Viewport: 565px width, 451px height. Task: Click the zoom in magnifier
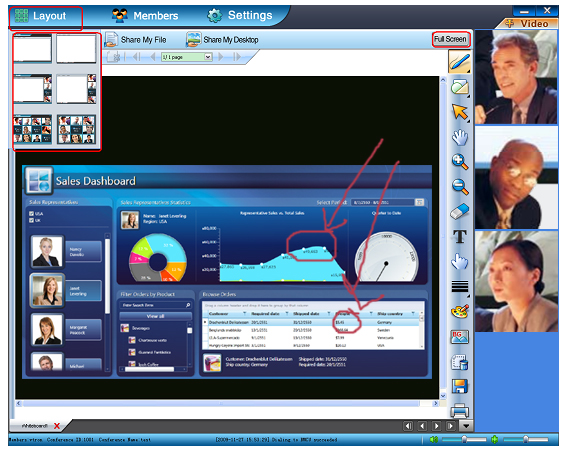tap(460, 162)
